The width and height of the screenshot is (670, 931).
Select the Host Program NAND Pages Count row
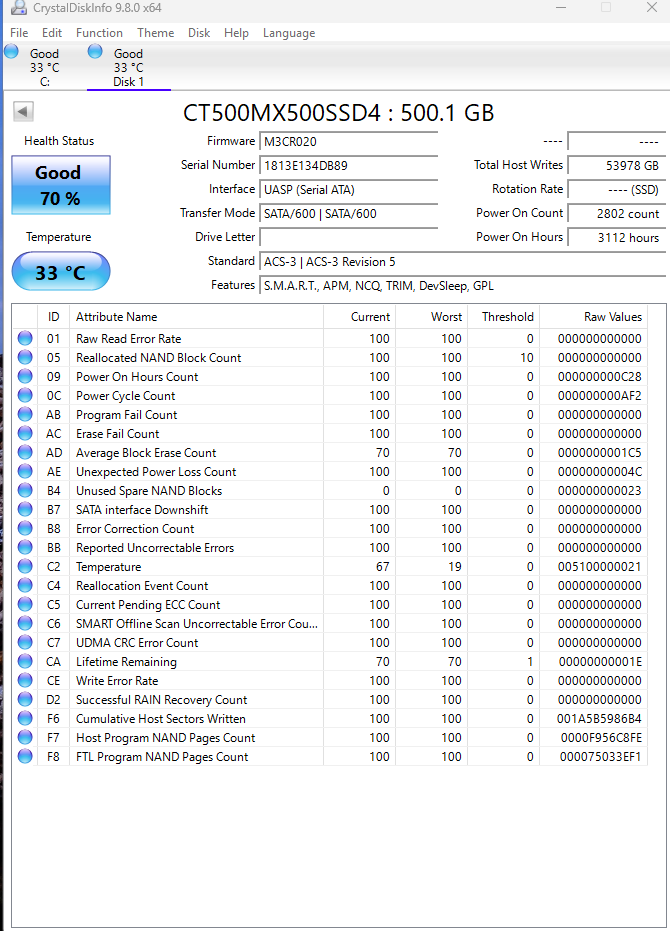330,737
